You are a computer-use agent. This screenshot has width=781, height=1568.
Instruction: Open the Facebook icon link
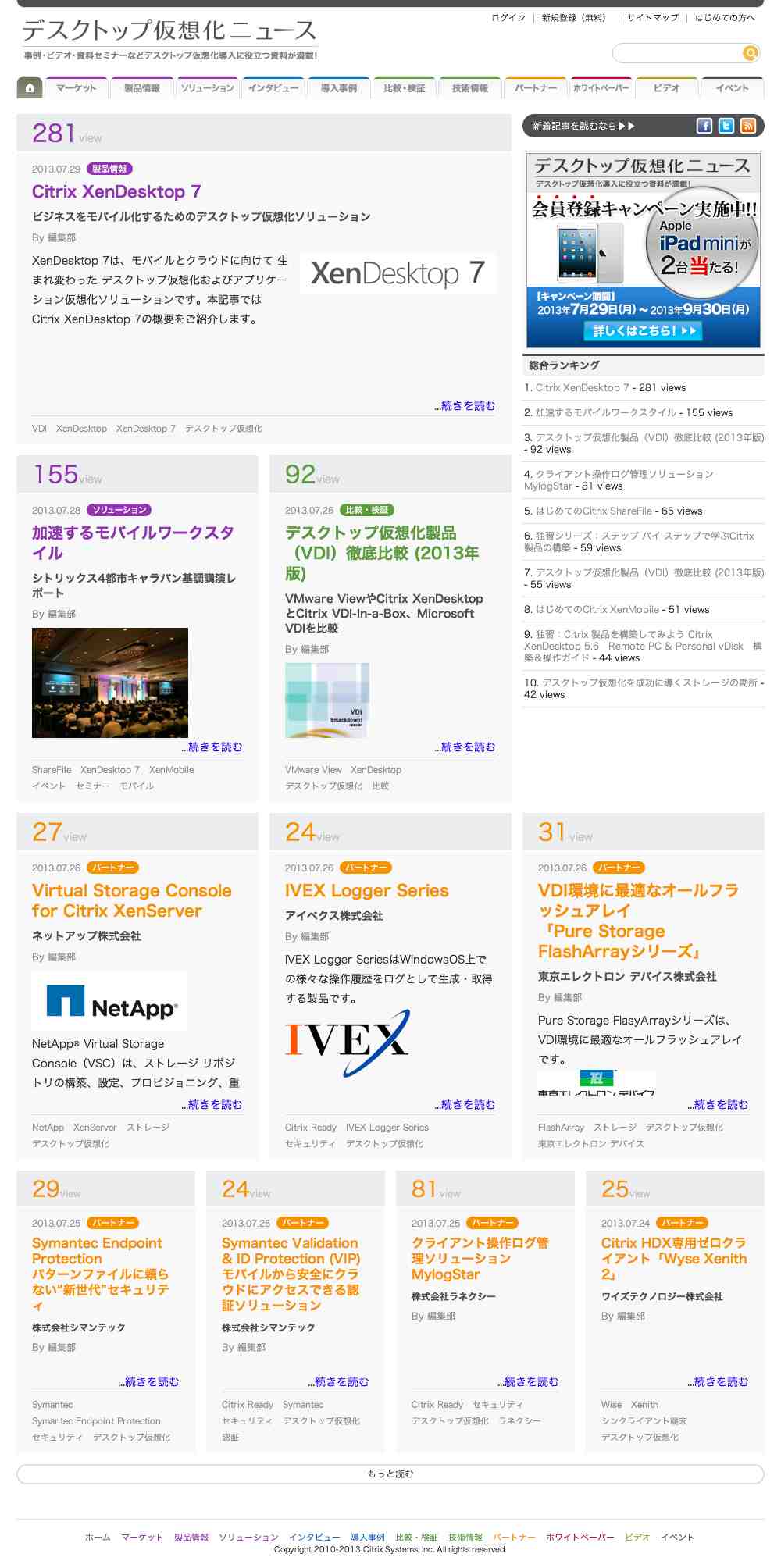(x=704, y=126)
